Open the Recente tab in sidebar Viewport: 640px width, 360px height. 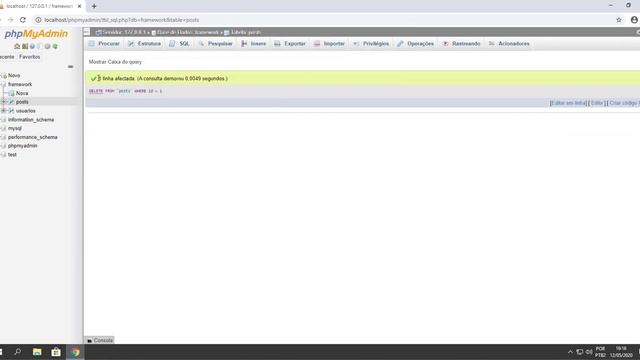(x=7, y=57)
